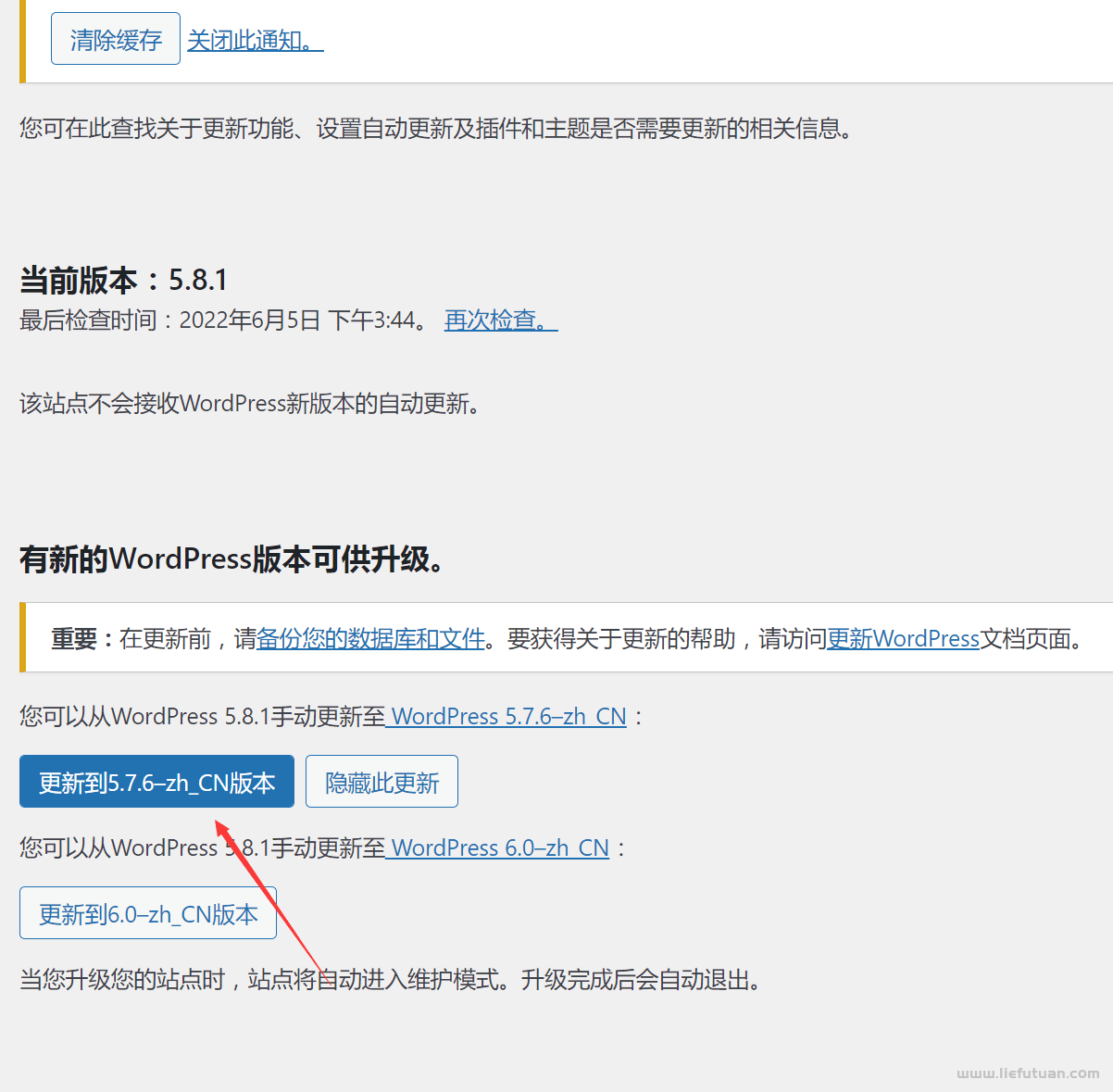Click 再次检查 link to recheck updates

[x=501, y=320]
